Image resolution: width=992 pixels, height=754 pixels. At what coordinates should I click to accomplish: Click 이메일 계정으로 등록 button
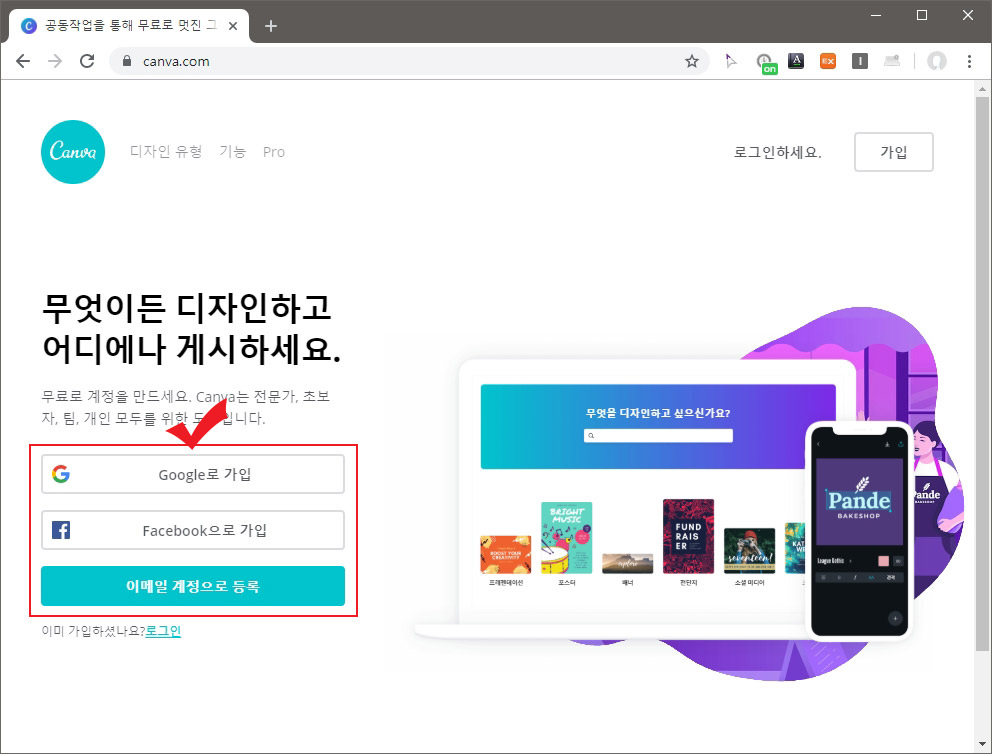[x=193, y=586]
